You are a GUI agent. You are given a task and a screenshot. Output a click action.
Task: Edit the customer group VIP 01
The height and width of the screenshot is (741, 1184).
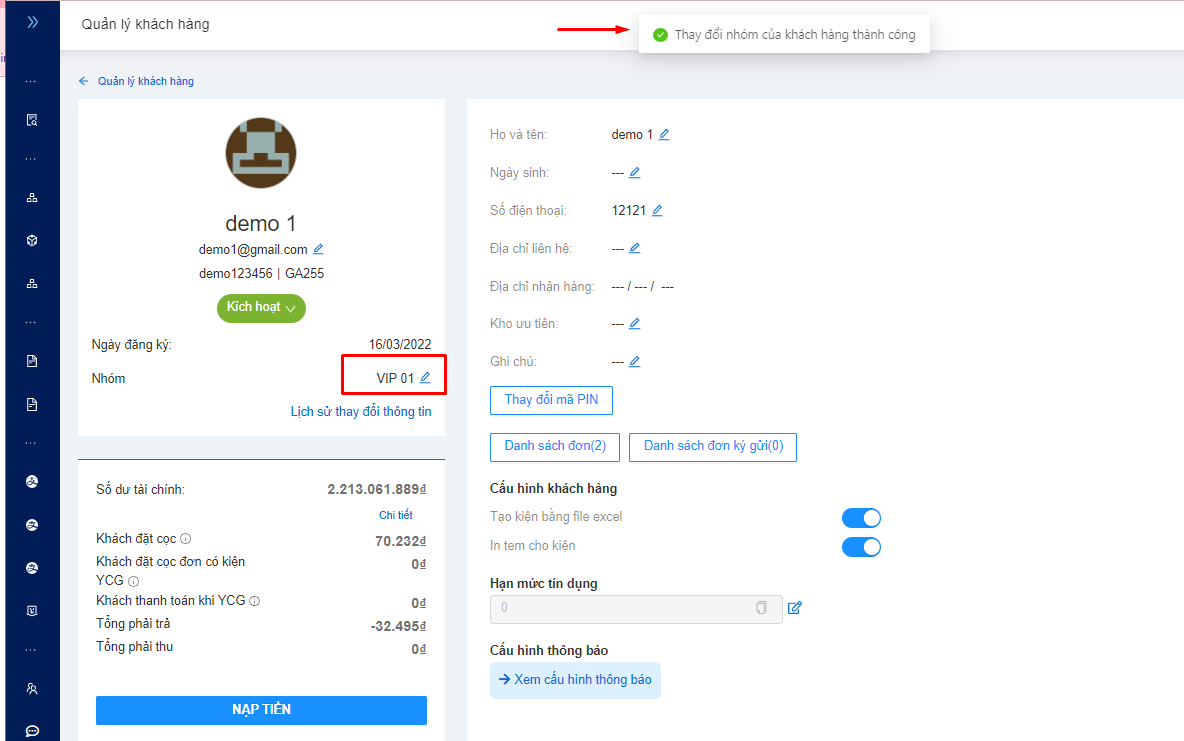click(425, 378)
